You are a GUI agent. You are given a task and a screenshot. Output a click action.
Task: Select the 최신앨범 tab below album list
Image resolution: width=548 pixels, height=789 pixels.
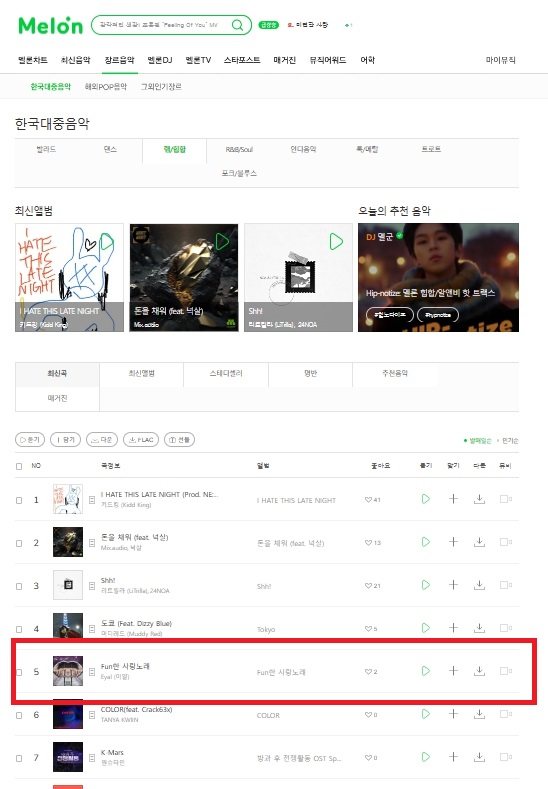141,373
